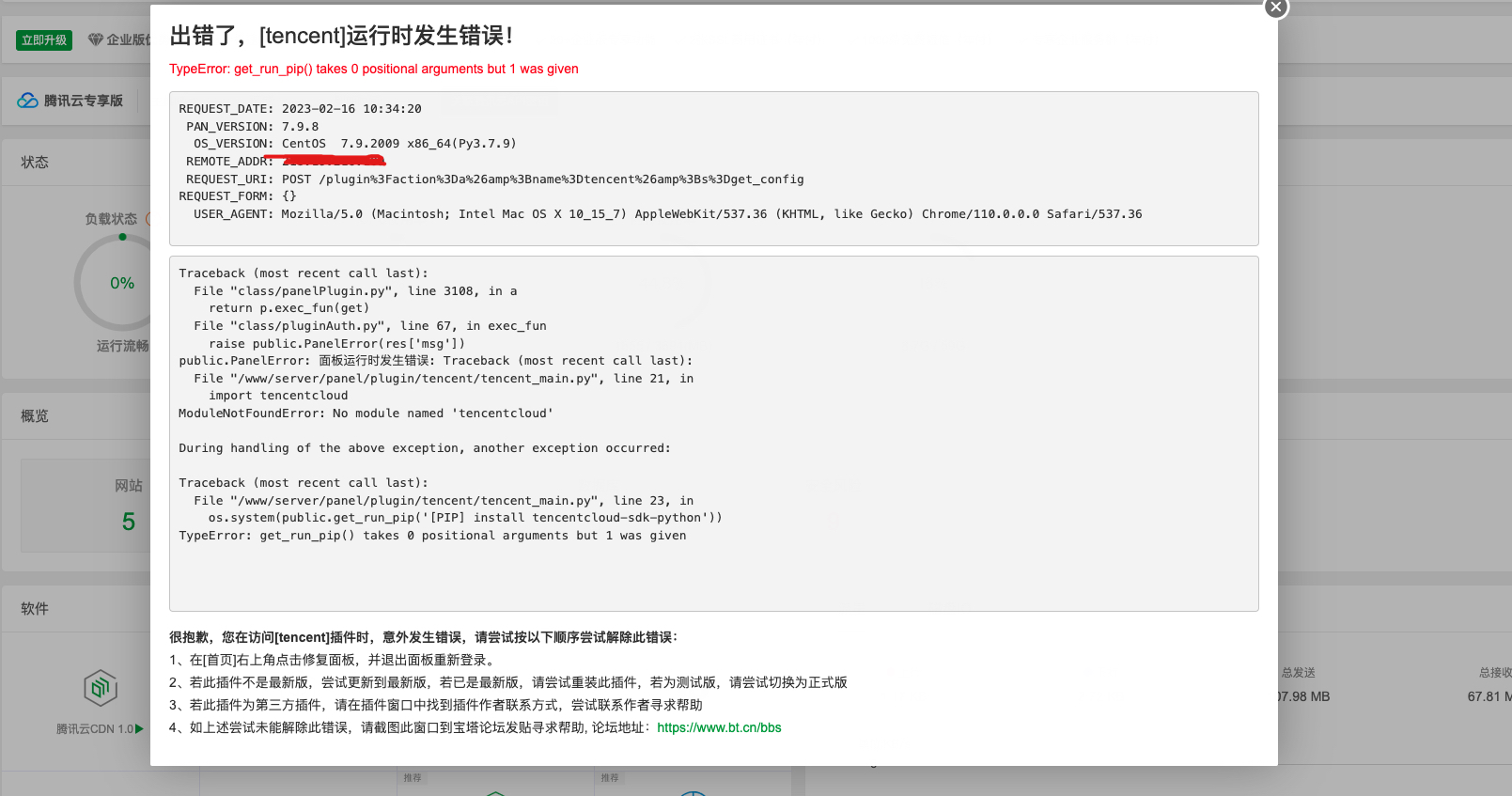
Task: Click the 0% load status gauge
Action: coord(122,283)
